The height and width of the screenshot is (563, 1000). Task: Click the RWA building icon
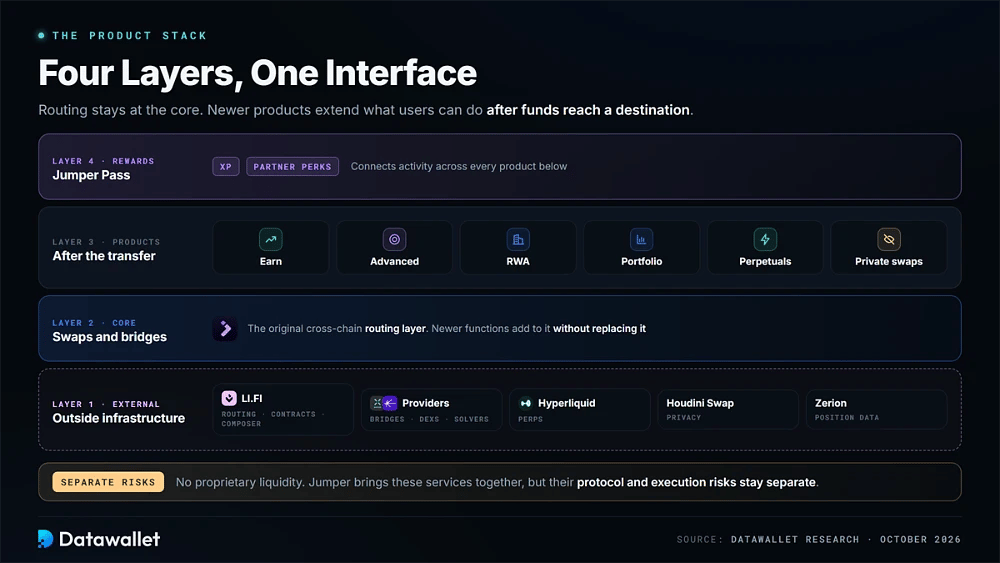(x=518, y=240)
